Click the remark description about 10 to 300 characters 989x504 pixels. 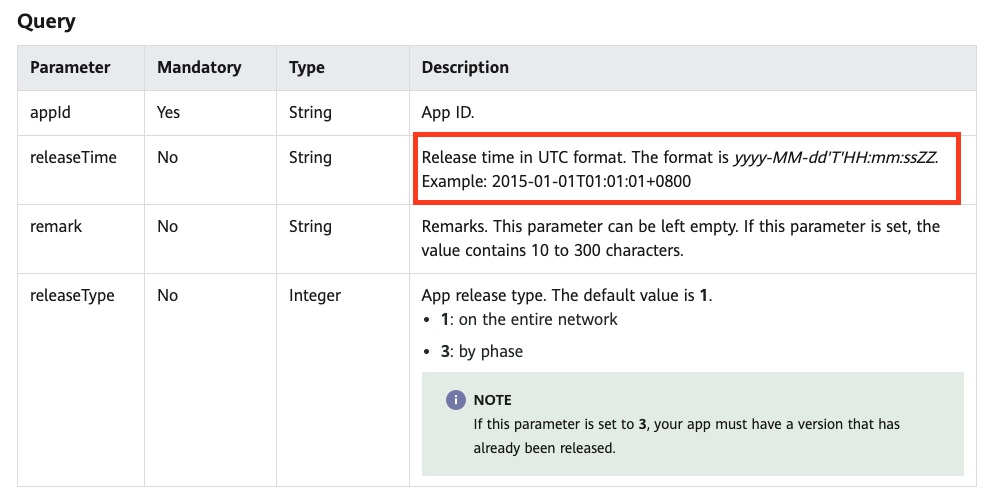[681, 238]
